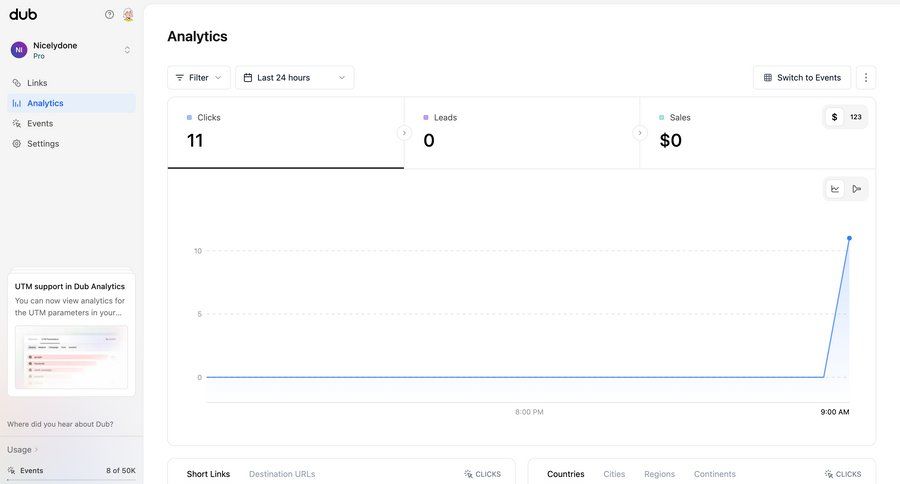Click the arrow between Leads and Sales
The width and height of the screenshot is (900, 484).
(640, 133)
